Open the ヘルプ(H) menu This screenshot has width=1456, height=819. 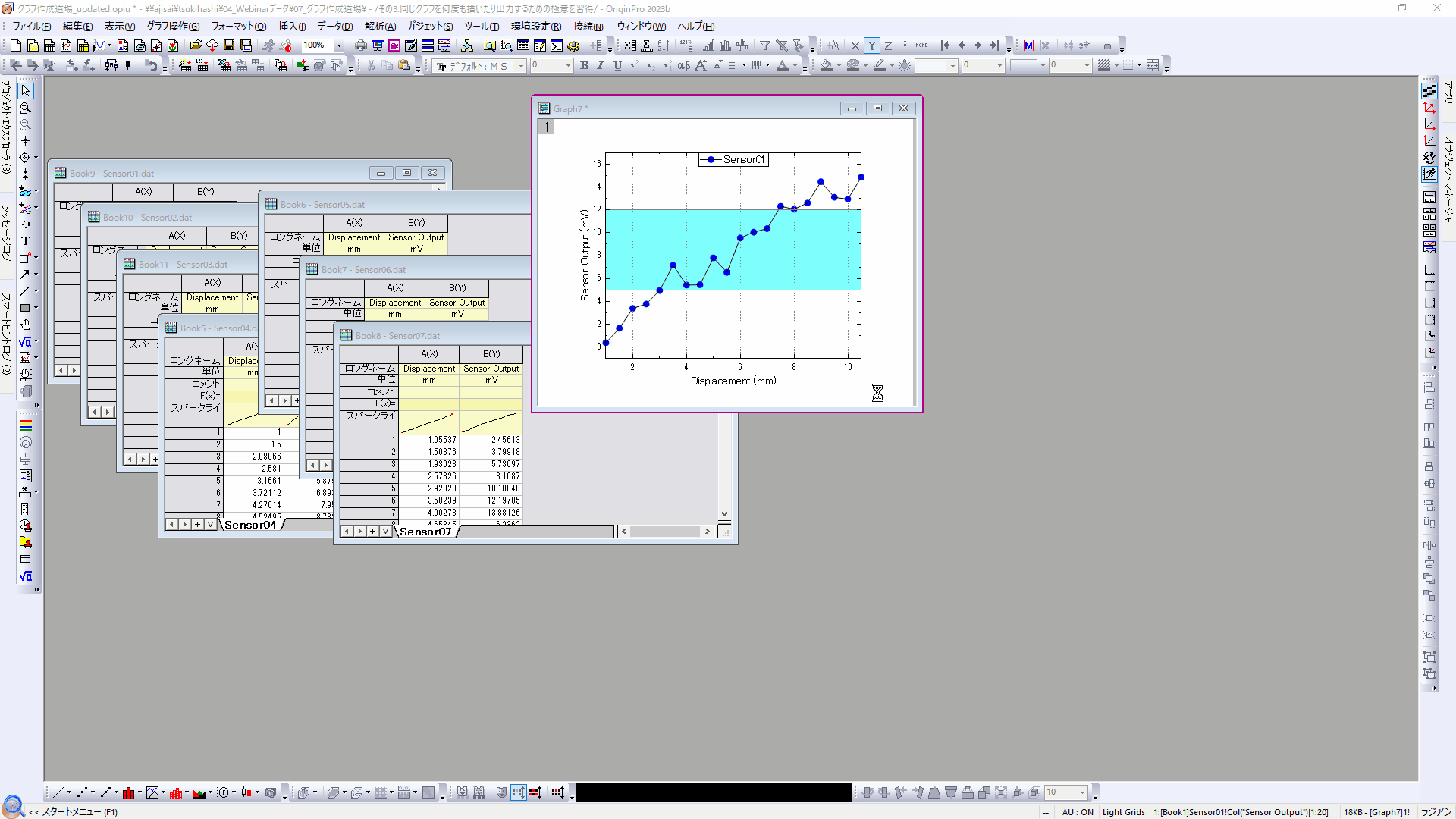point(695,26)
